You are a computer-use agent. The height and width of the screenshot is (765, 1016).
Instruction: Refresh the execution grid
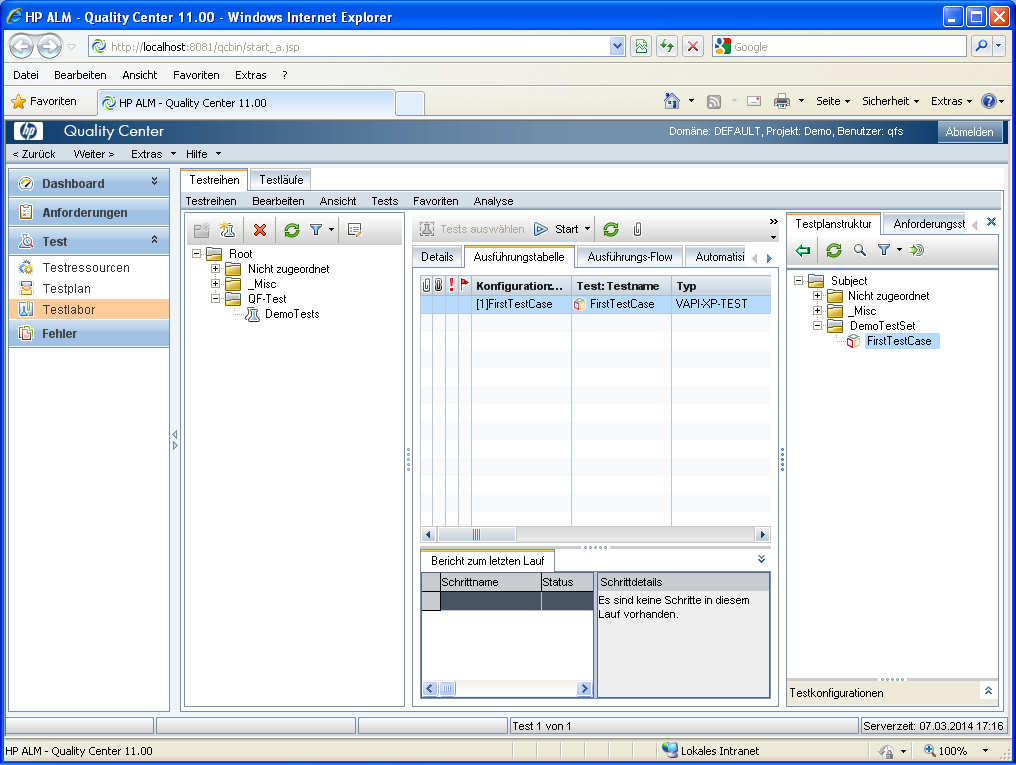tap(611, 229)
